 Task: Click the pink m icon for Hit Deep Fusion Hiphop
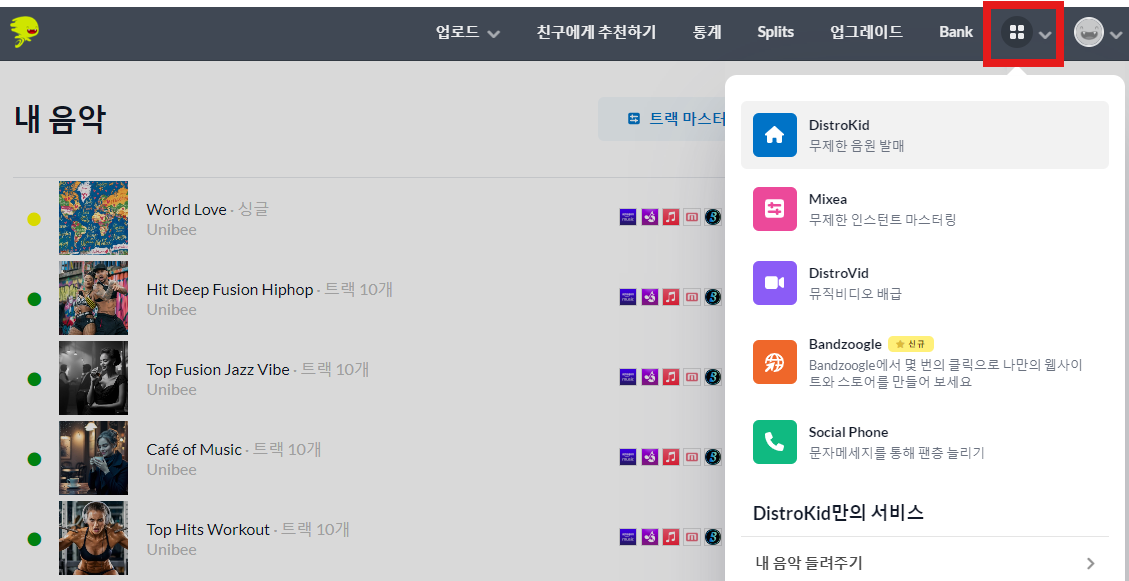(692, 297)
